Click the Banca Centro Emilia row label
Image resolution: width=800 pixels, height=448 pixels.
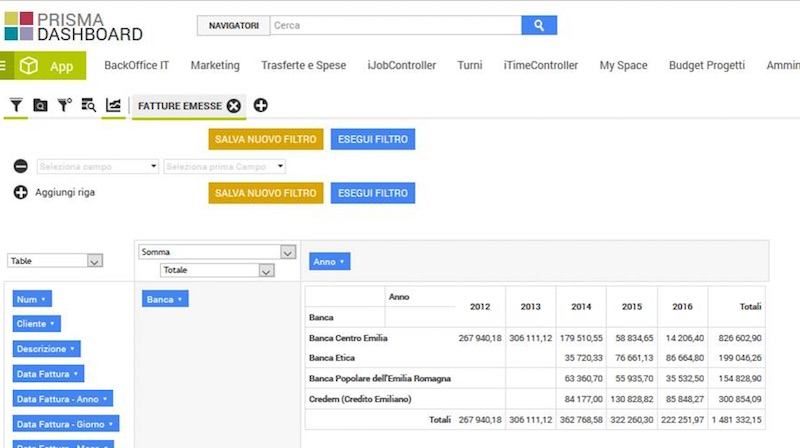(x=348, y=338)
